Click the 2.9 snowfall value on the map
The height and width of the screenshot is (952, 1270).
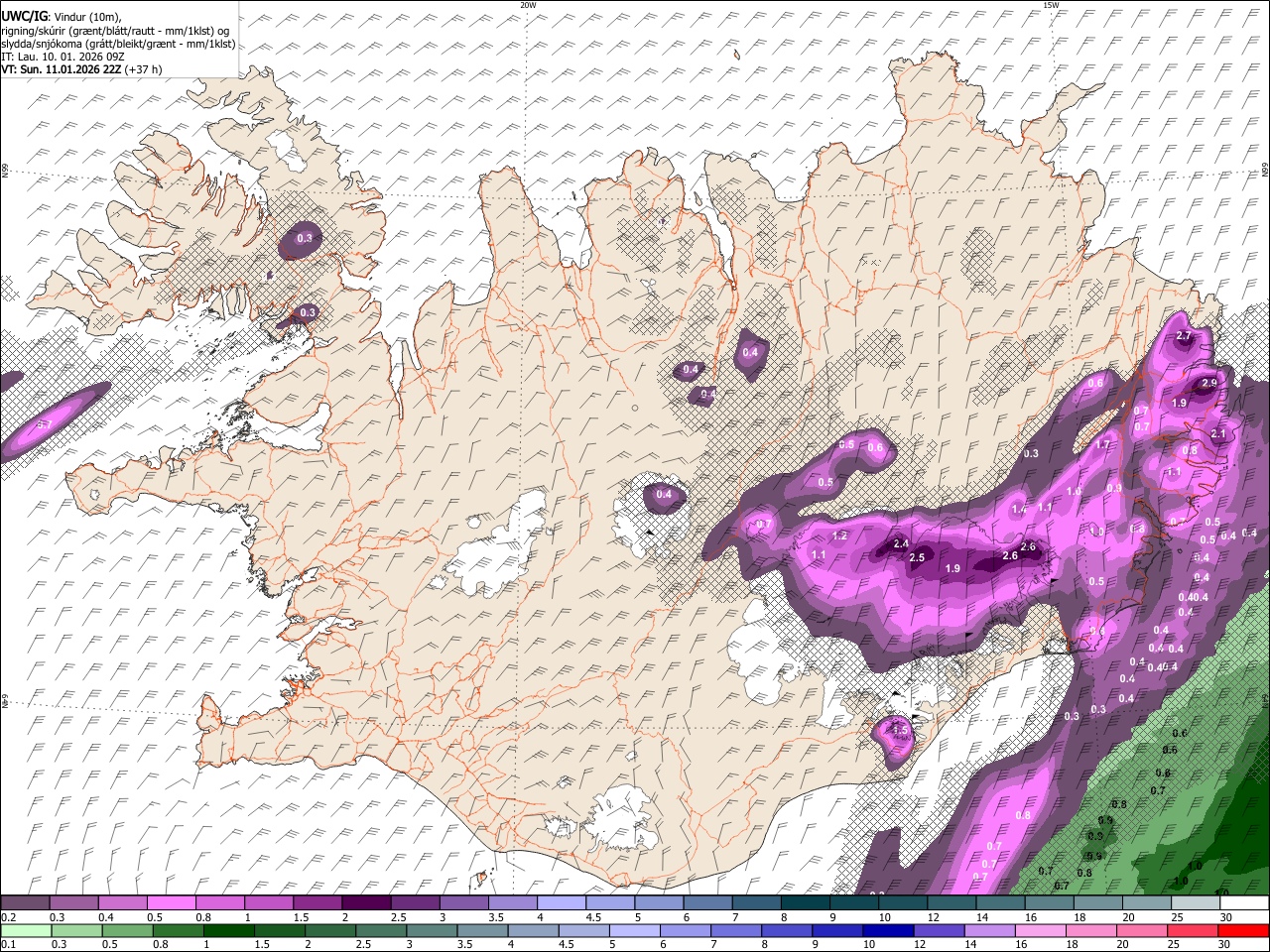tap(1208, 383)
